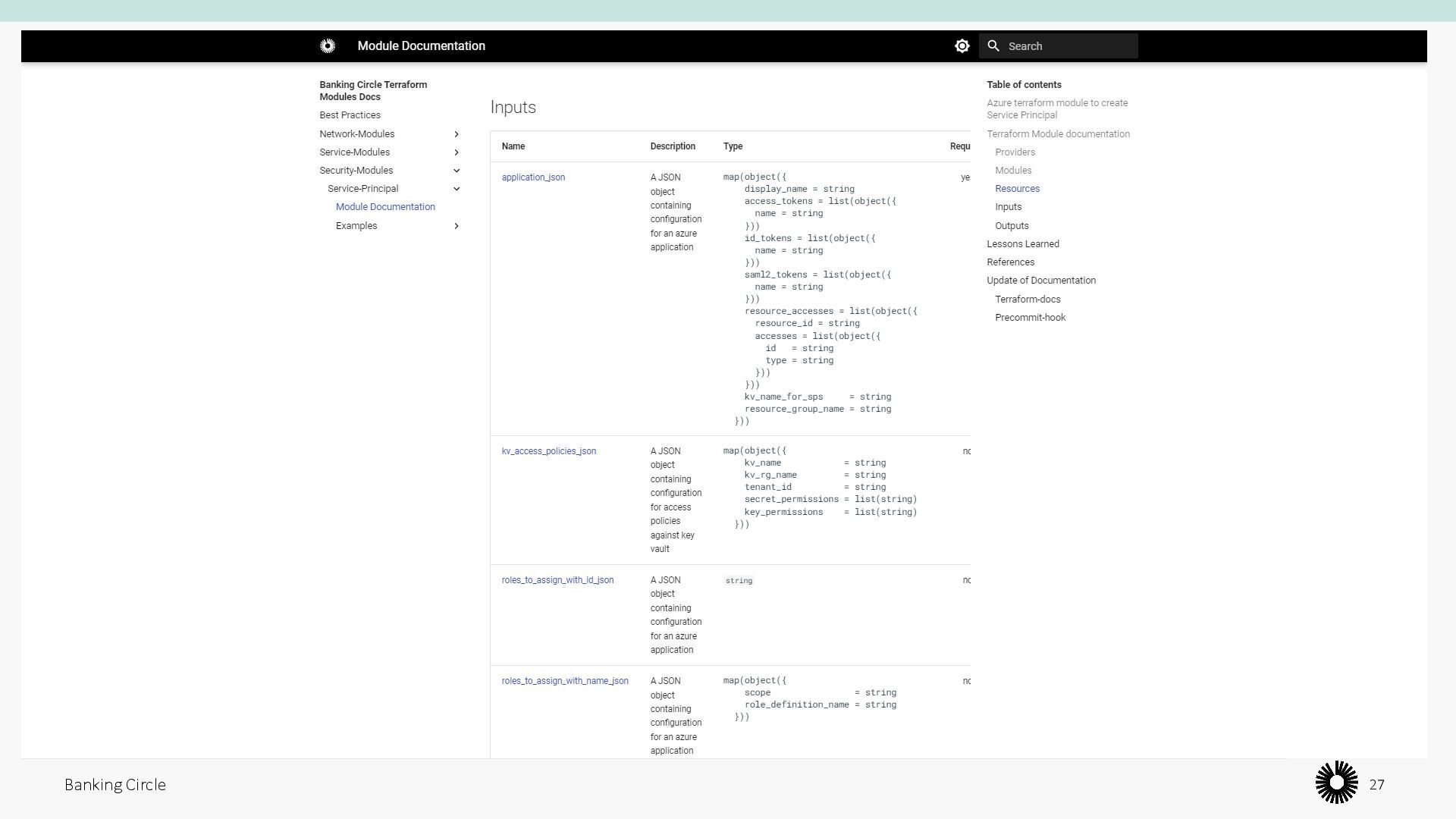Viewport: 1456px width, 819px height.
Task: Expand the Network-Modules section
Action: 457,134
